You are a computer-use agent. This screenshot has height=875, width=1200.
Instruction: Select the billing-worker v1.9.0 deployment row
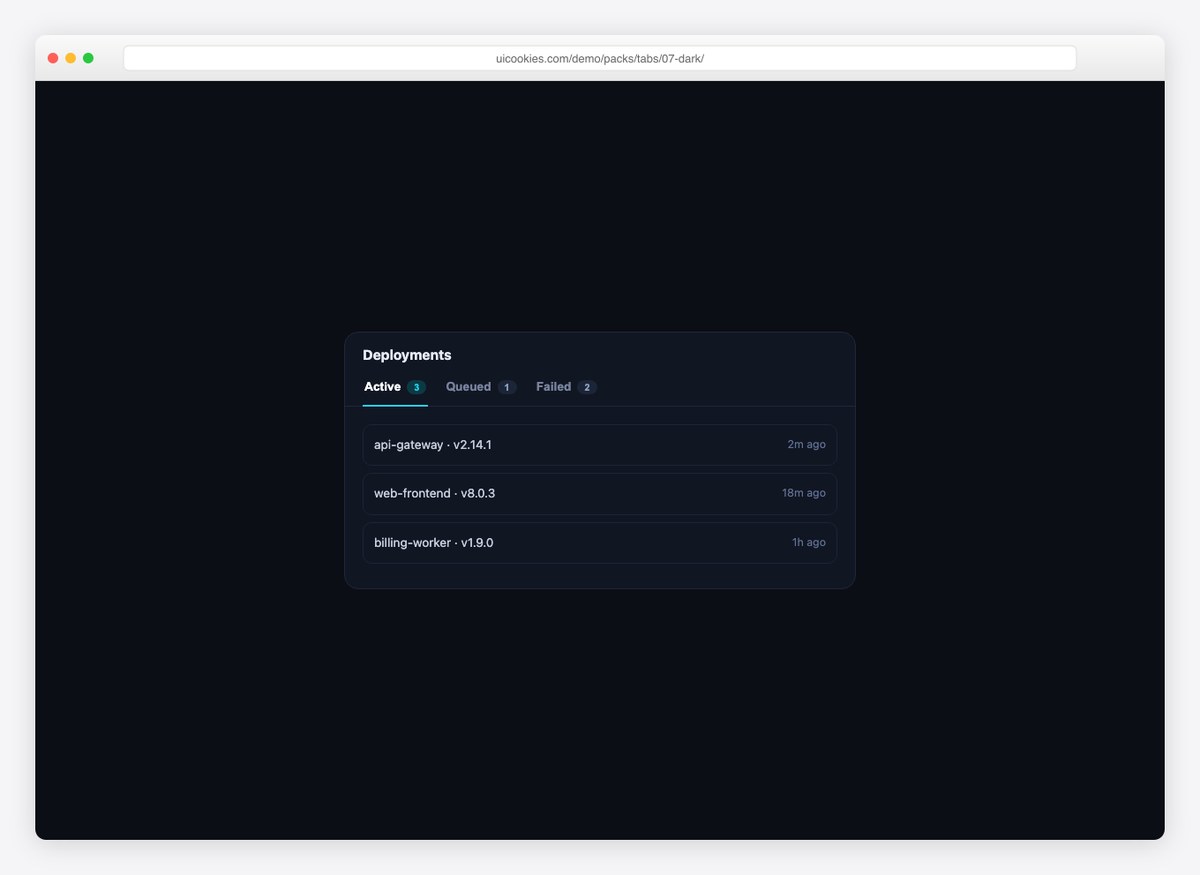[600, 543]
